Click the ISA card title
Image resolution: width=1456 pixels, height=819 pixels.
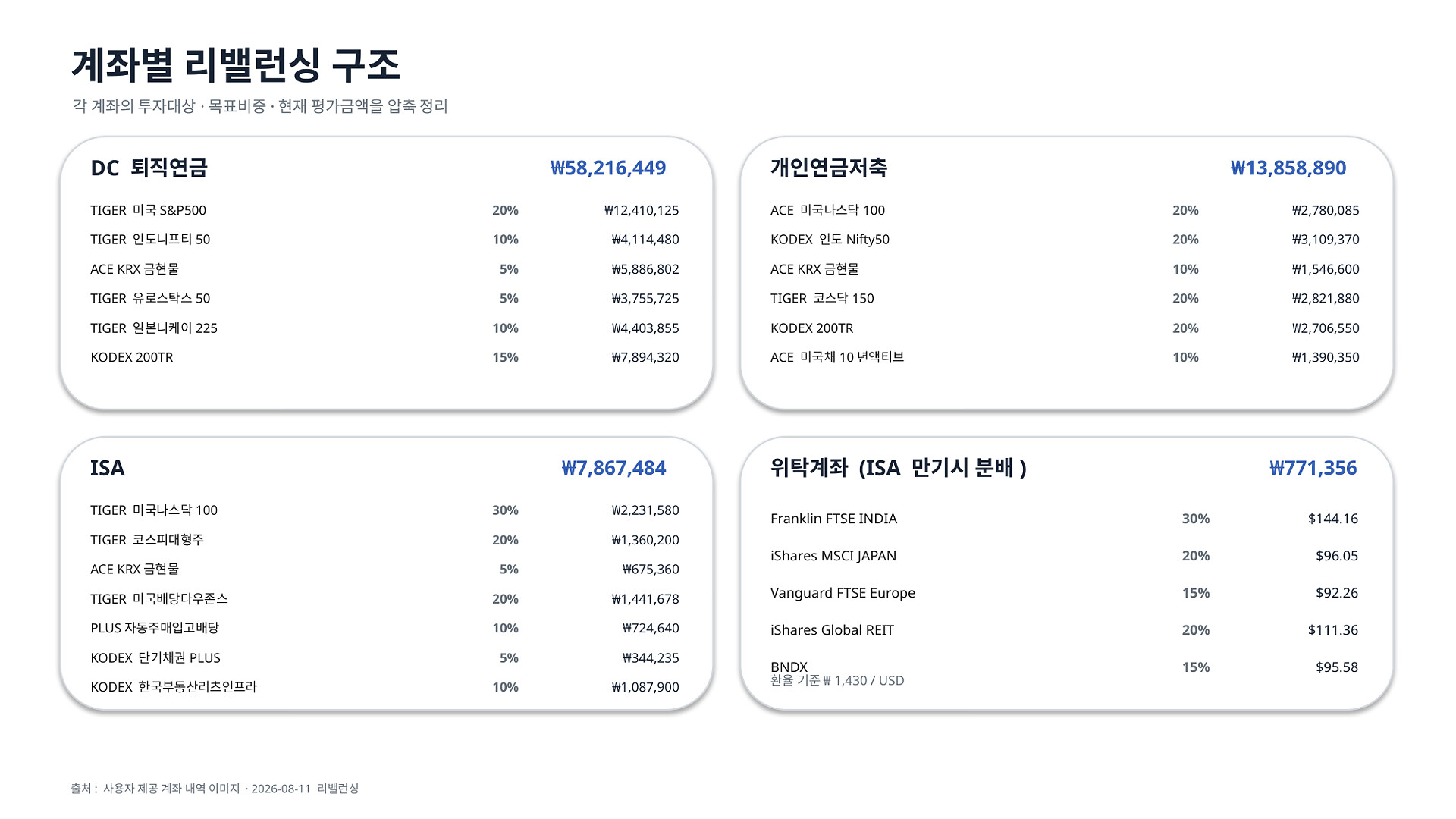[x=108, y=468]
